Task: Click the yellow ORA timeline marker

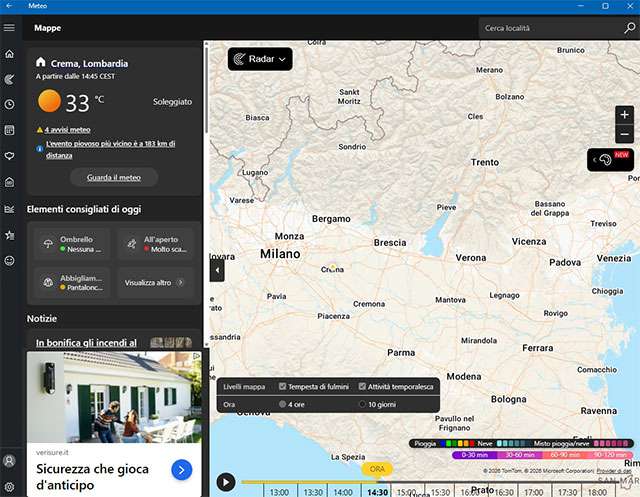Action: [377, 469]
